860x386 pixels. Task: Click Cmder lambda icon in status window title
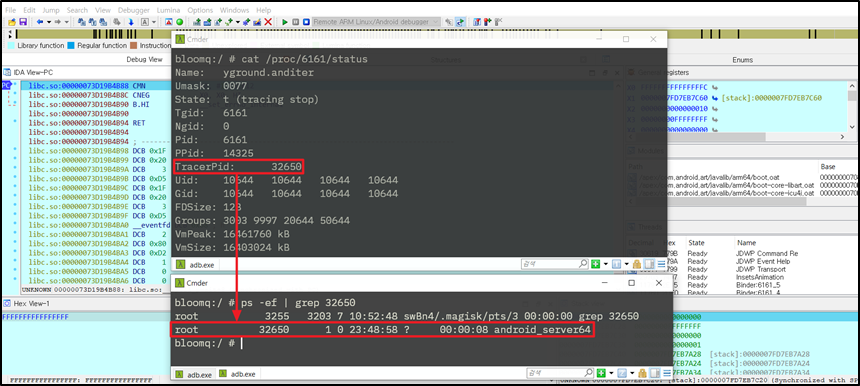point(180,39)
